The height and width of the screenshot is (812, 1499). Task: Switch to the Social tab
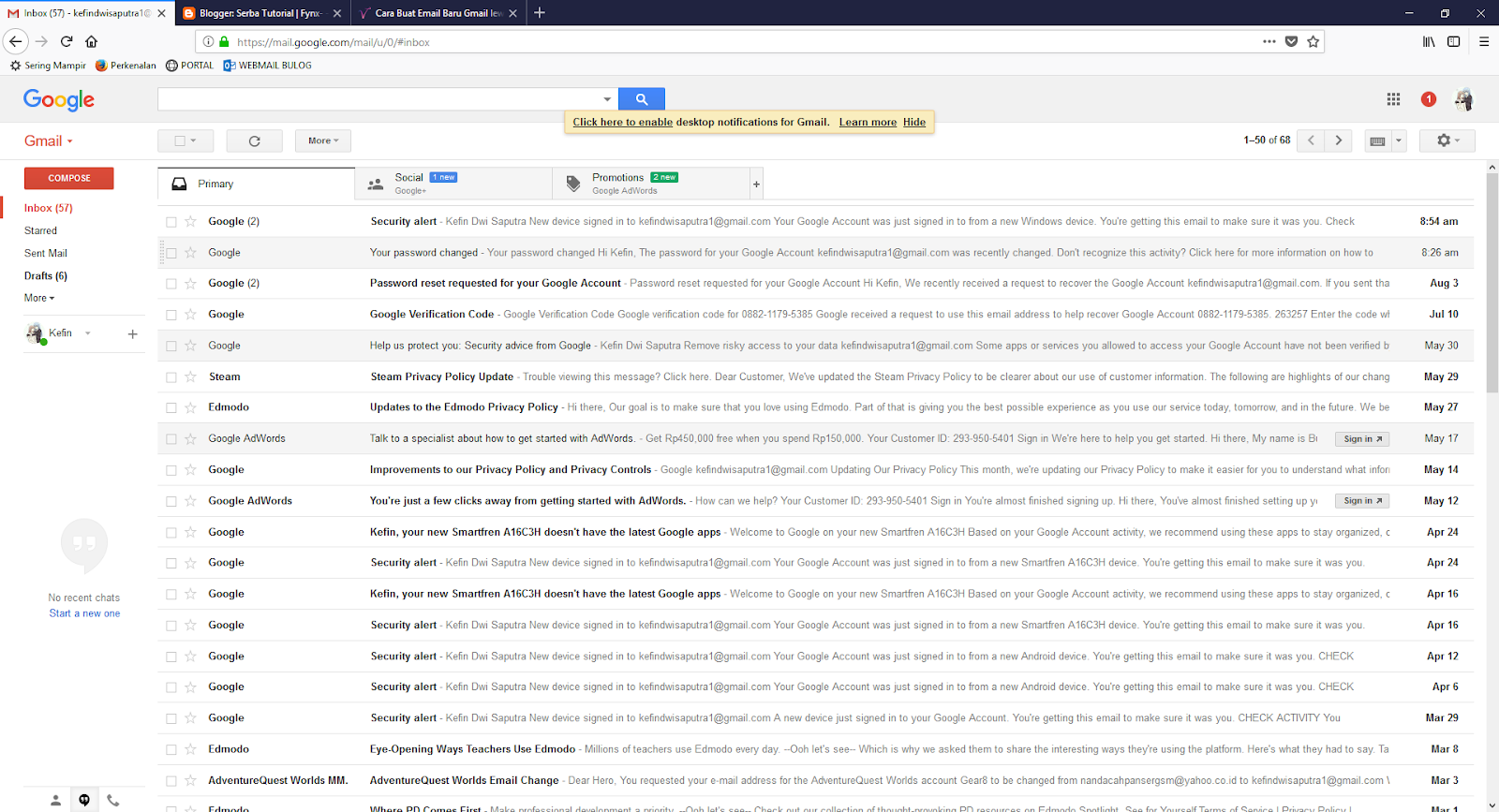[x=453, y=184]
